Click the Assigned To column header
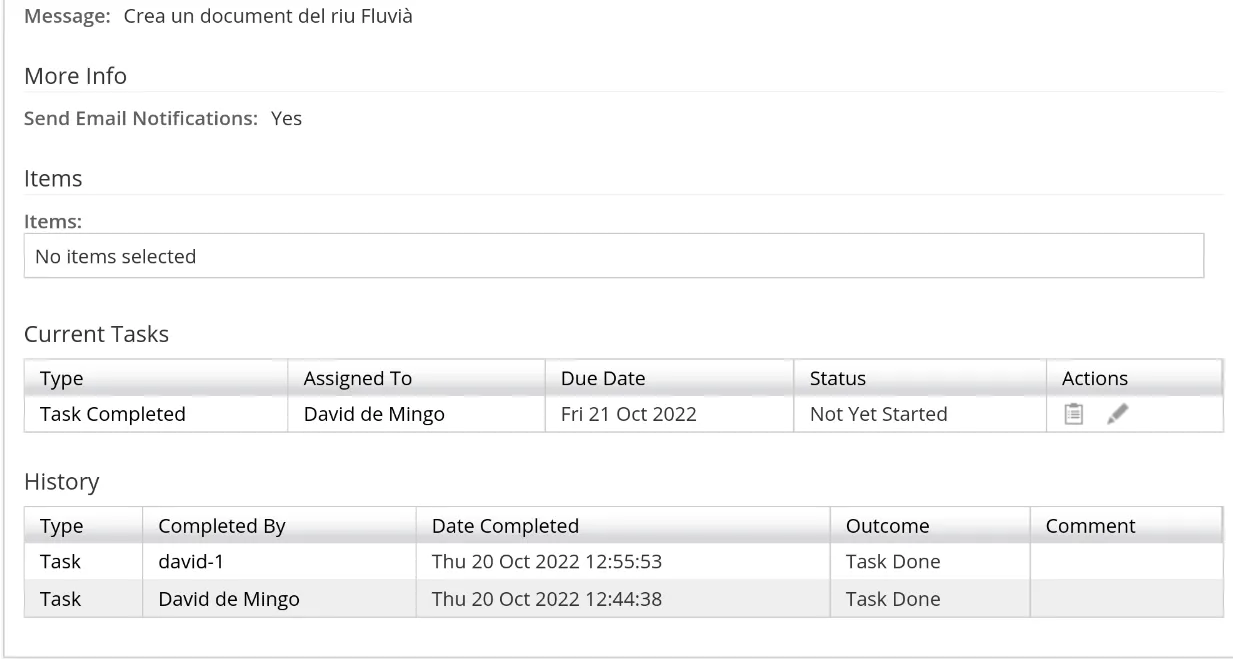The height and width of the screenshot is (659, 1233). 358,379
